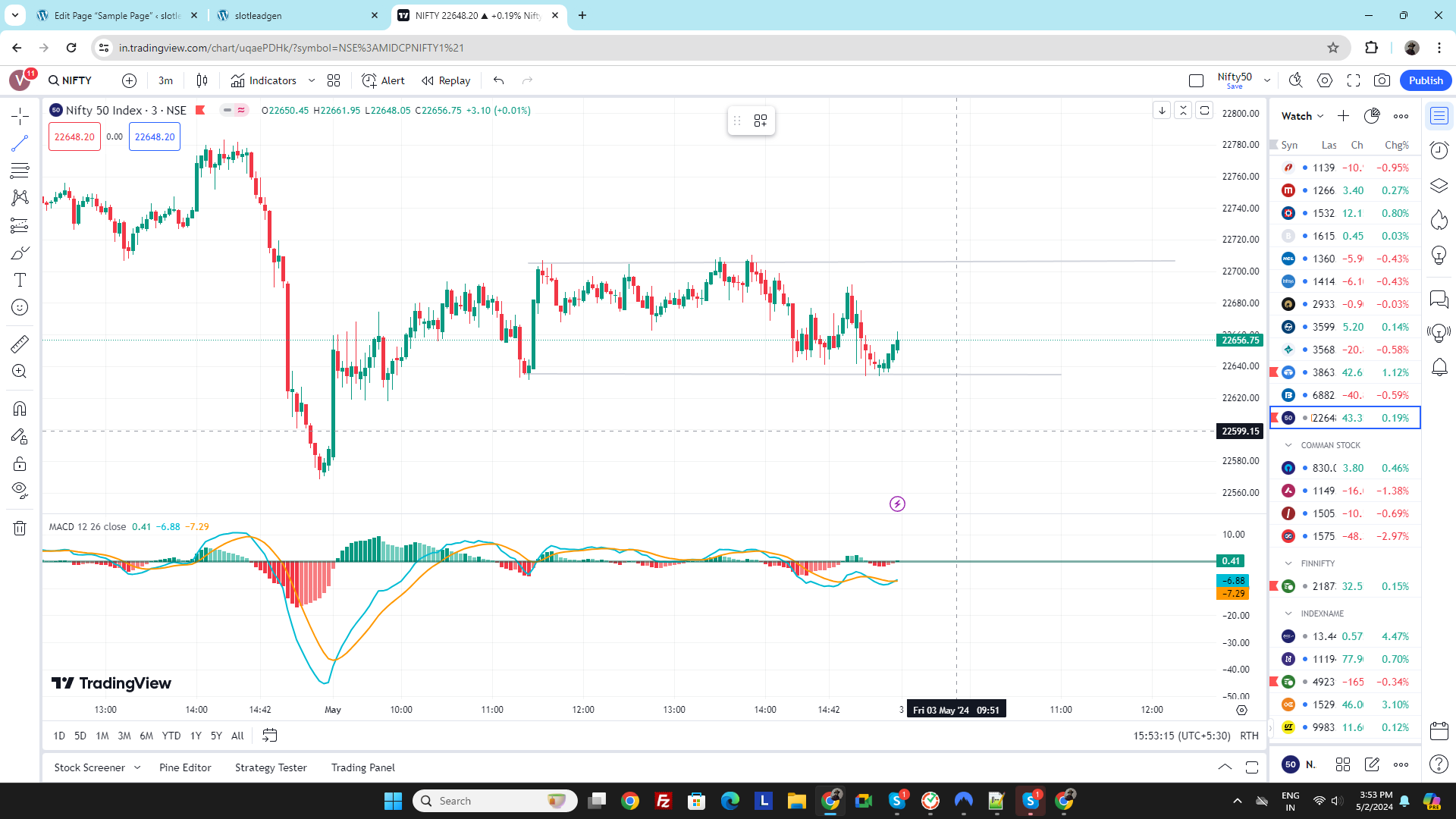This screenshot has height=819, width=1456.
Task: Open the Stock Screener tab
Action: point(89,767)
